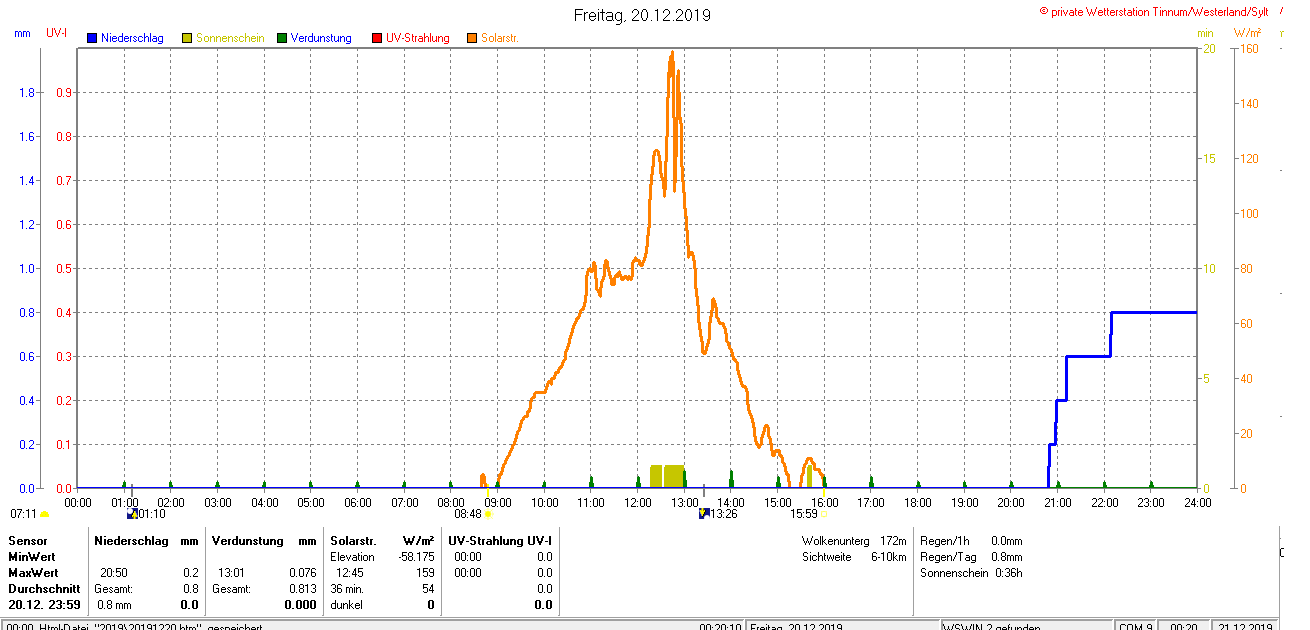This screenshot has height=630, width=1310.
Task: Click the 21.12.2019 status bar date
Action: [1246, 626]
